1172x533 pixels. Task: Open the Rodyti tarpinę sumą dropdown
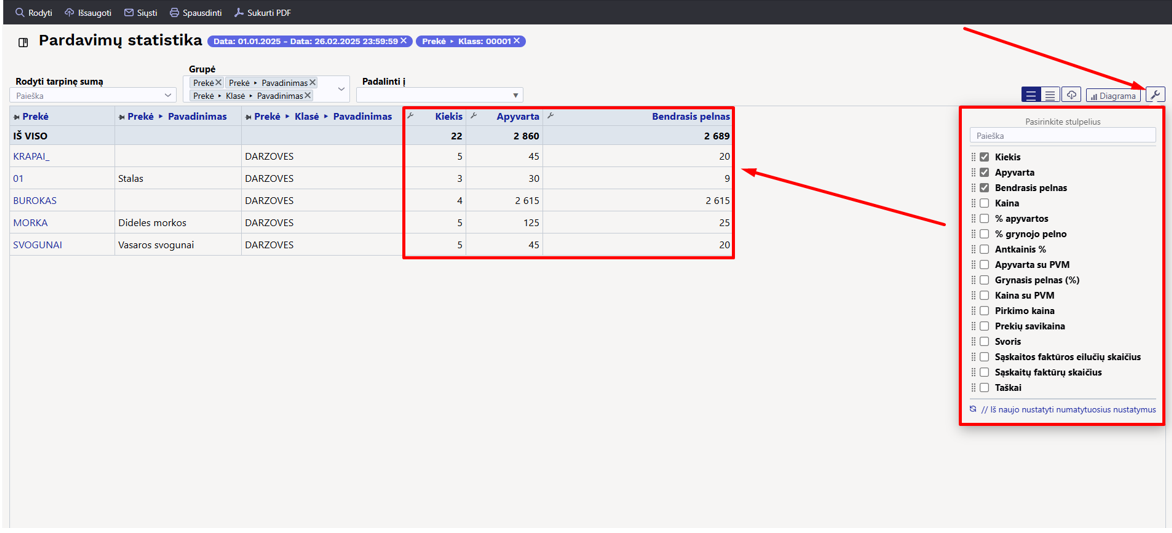coord(93,96)
